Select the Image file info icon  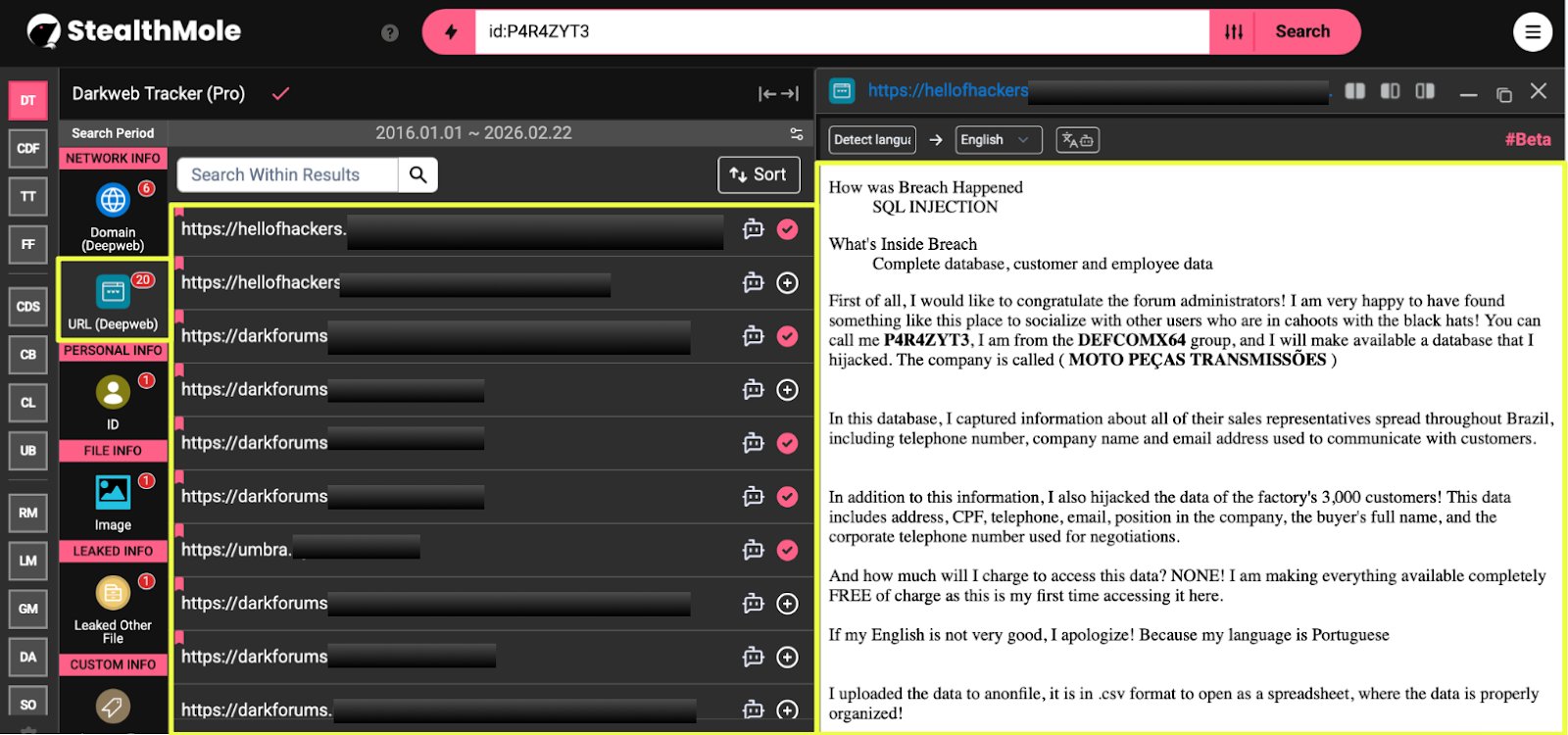pos(113,492)
